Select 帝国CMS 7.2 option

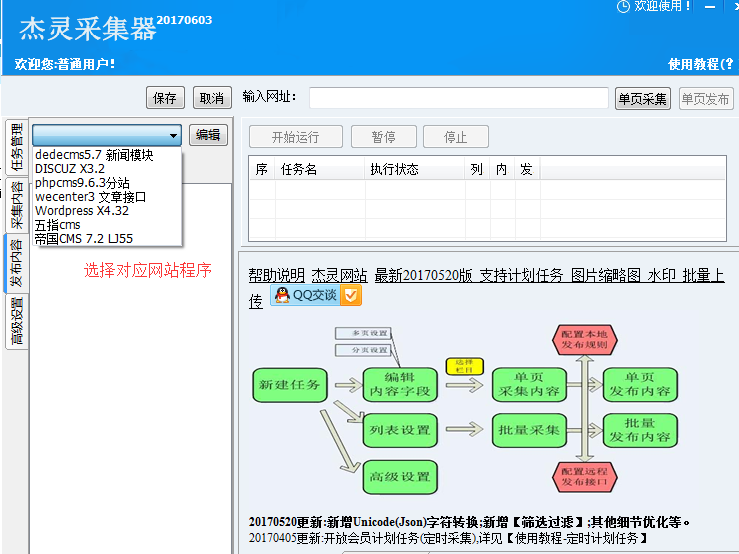pos(107,239)
